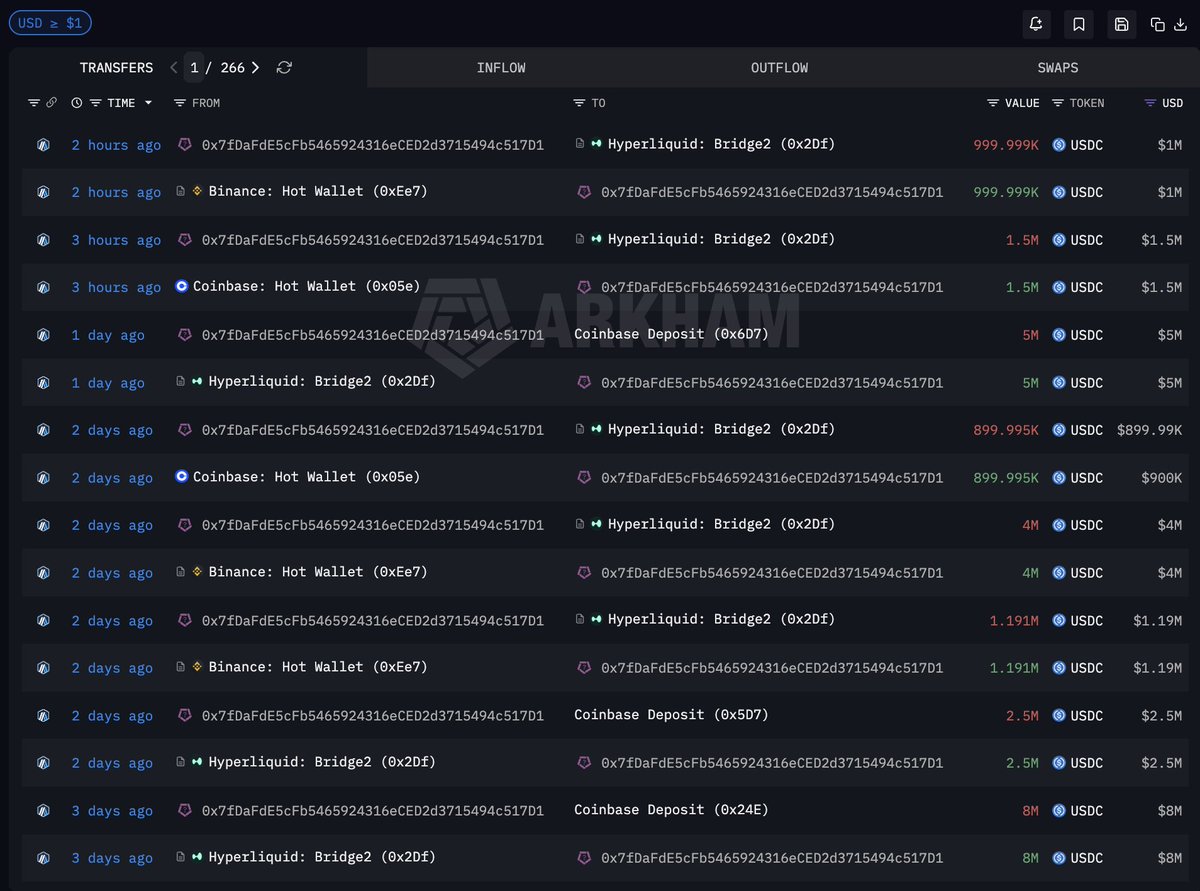Open the TOKEN column filter
1200x891 pixels.
(x=1058, y=103)
